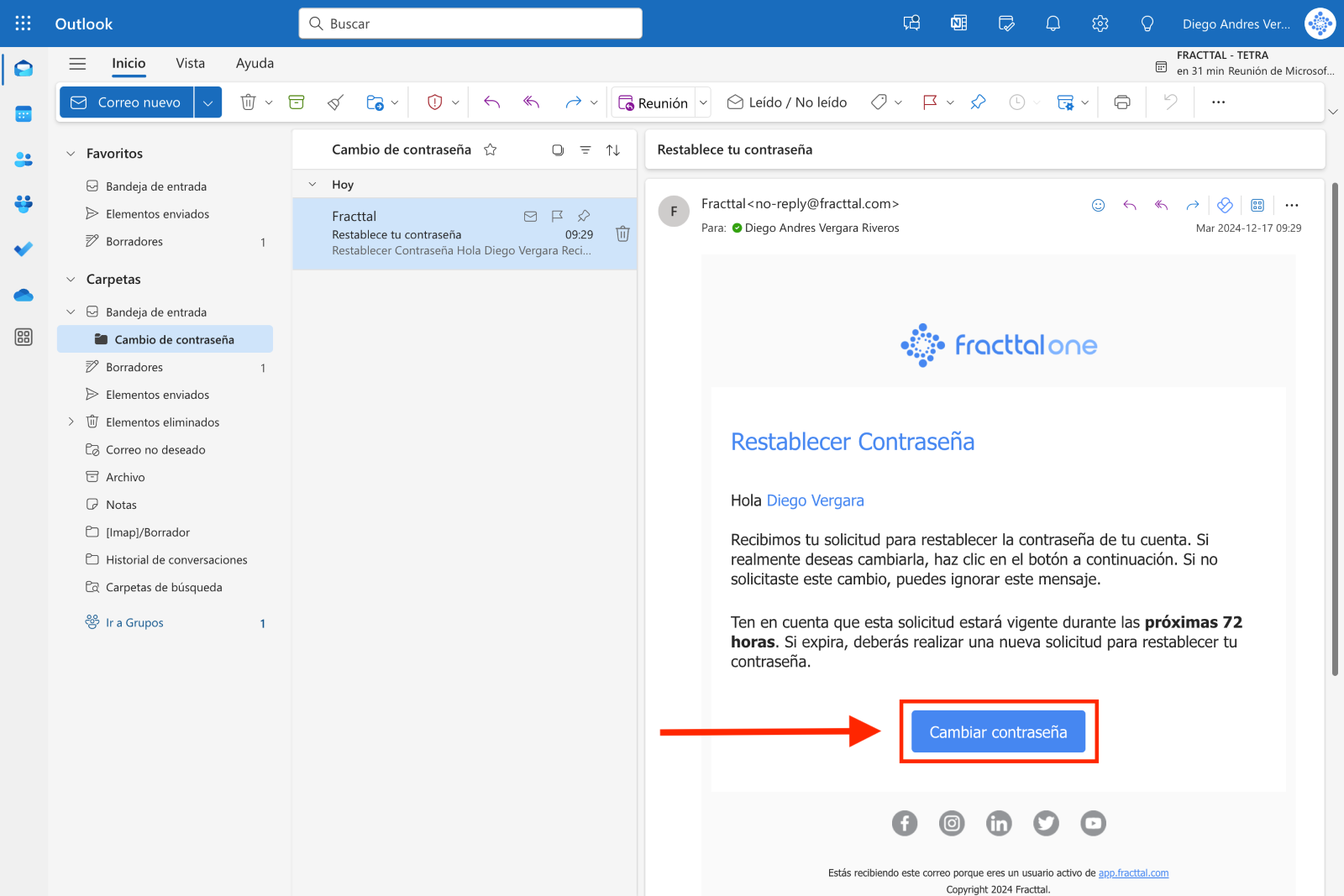Delete the Fracttal message in list
Screen dimensions: 1344x896
click(x=622, y=233)
